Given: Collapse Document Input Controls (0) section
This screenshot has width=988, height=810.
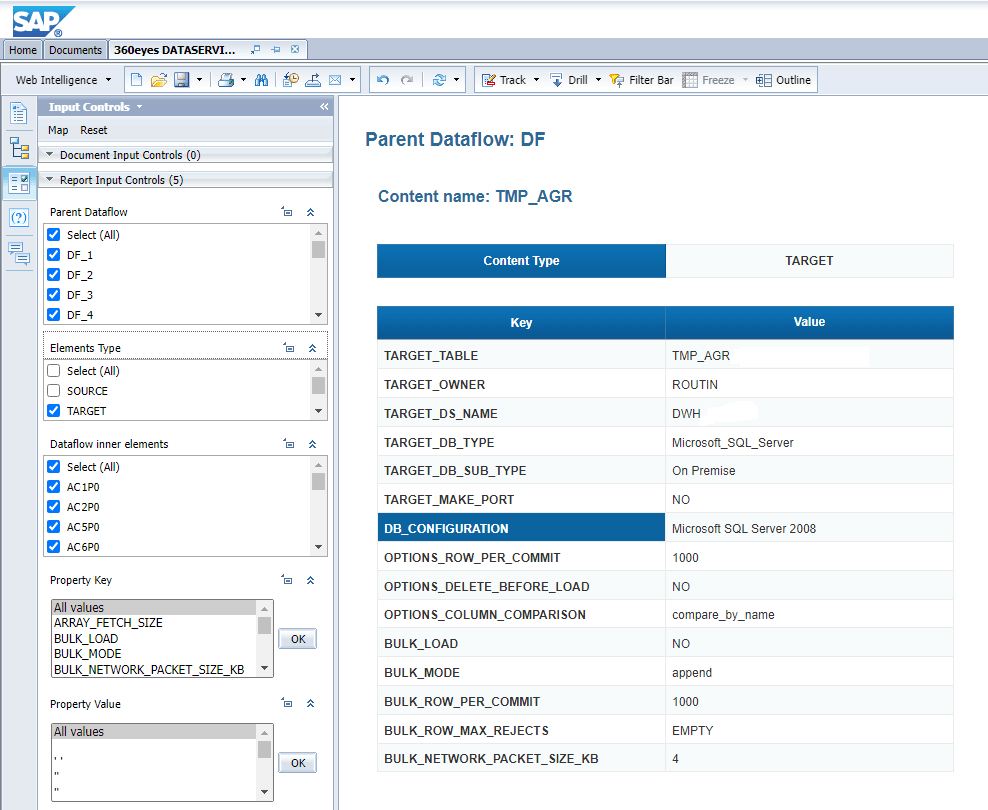Looking at the screenshot, I should tap(50, 154).
